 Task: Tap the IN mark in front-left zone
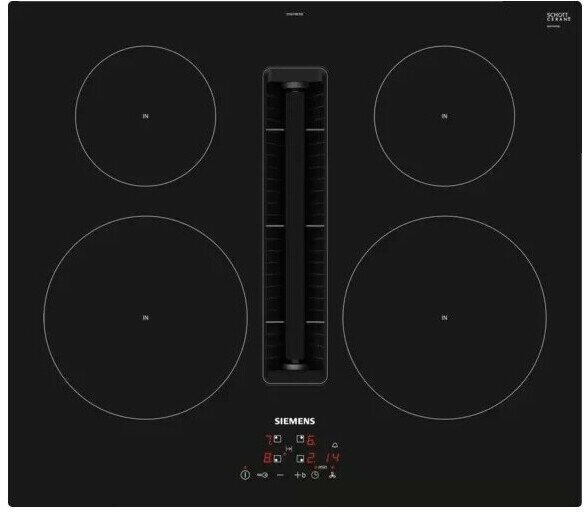tap(146, 318)
